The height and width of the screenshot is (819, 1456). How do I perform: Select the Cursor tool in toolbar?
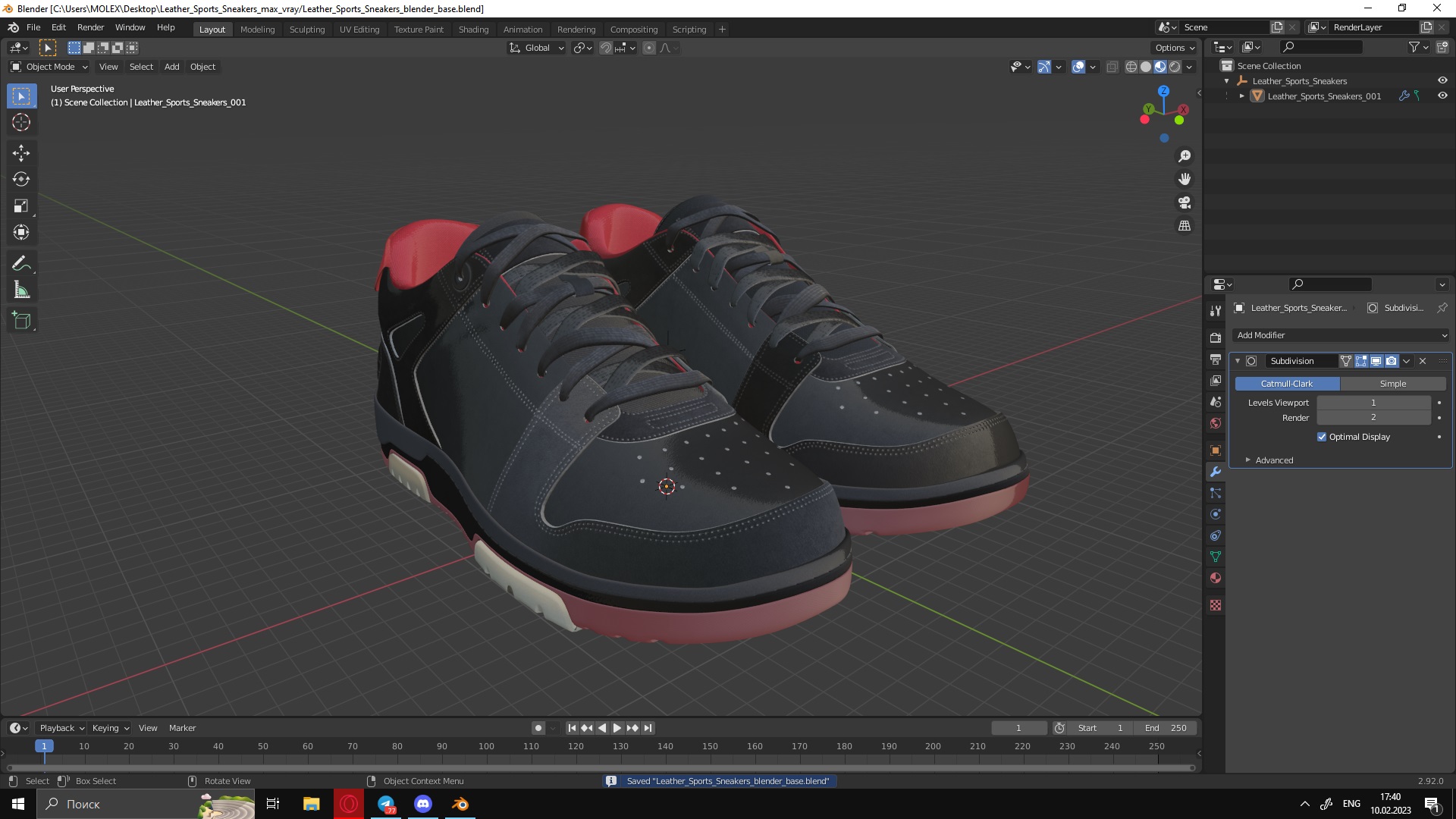coord(21,122)
